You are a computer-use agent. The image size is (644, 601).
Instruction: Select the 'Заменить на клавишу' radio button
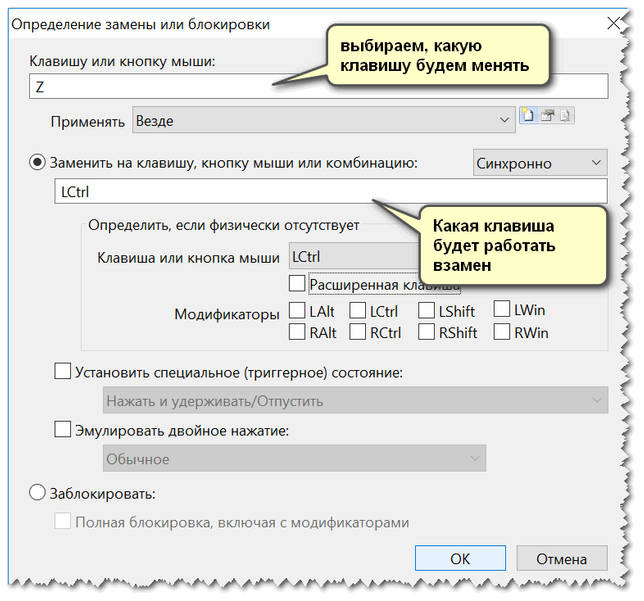(x=37, y=163)
